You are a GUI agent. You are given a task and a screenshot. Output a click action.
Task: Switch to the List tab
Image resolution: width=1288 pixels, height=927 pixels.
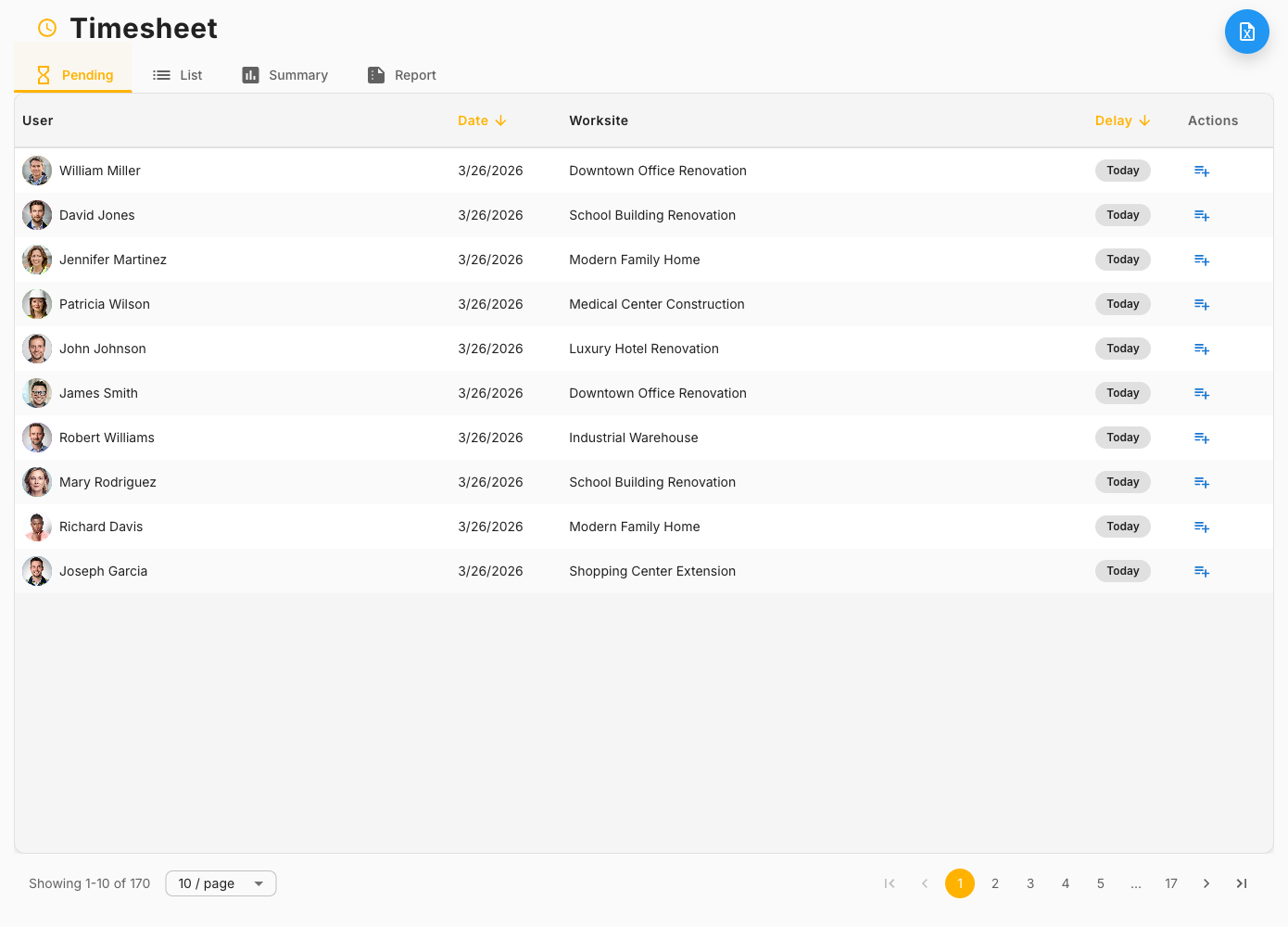(178, 75)
